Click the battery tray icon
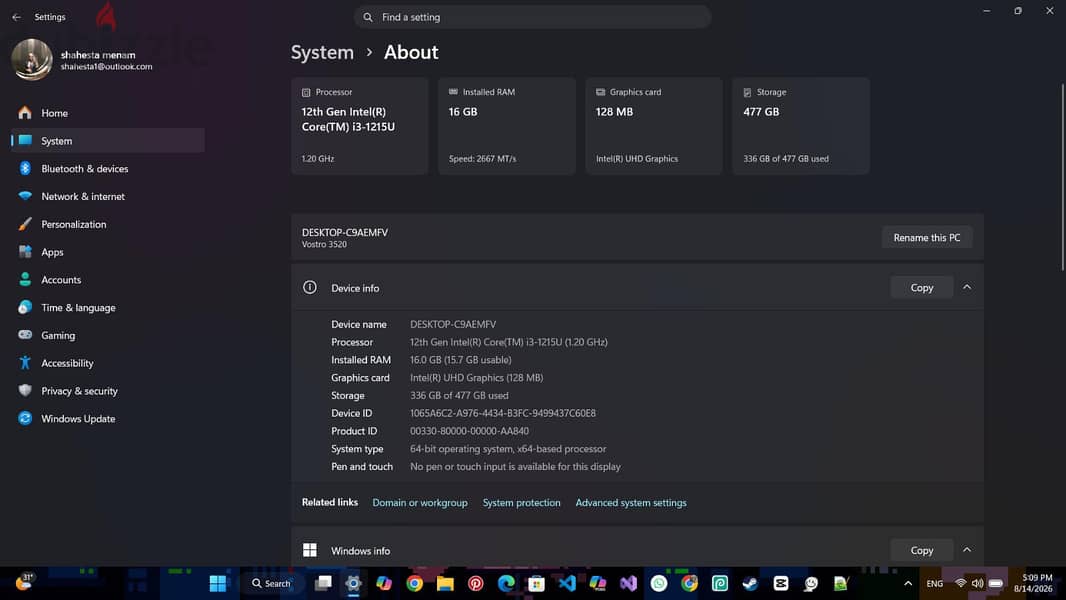This screenshot has width=1066, height=600. [995, 583]
